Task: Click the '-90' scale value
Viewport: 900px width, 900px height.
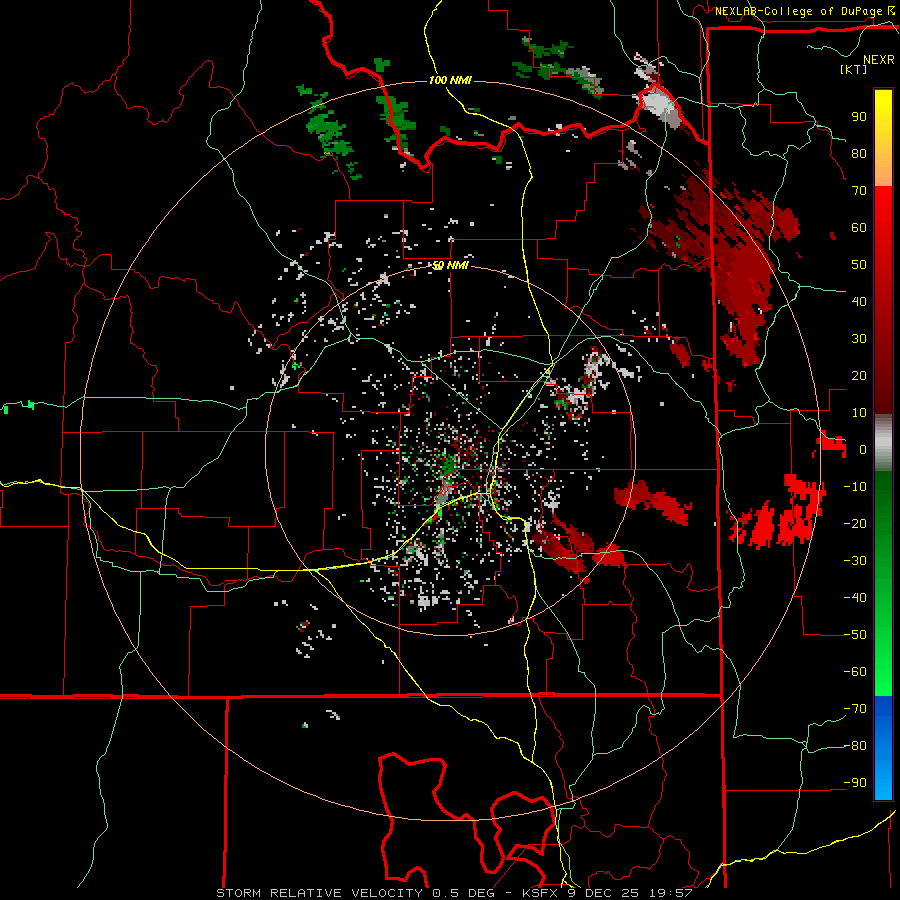Action: tap(855, 783)
